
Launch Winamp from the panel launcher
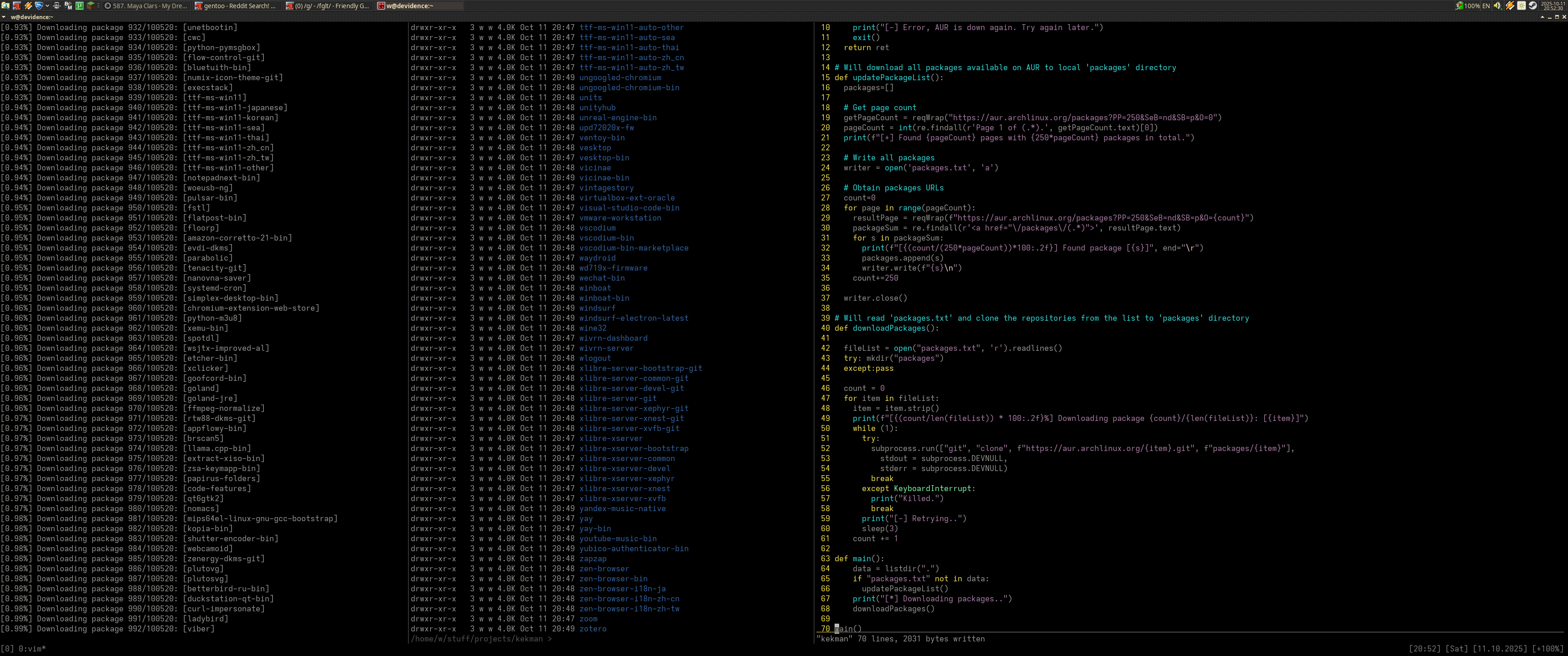point(28,5)
